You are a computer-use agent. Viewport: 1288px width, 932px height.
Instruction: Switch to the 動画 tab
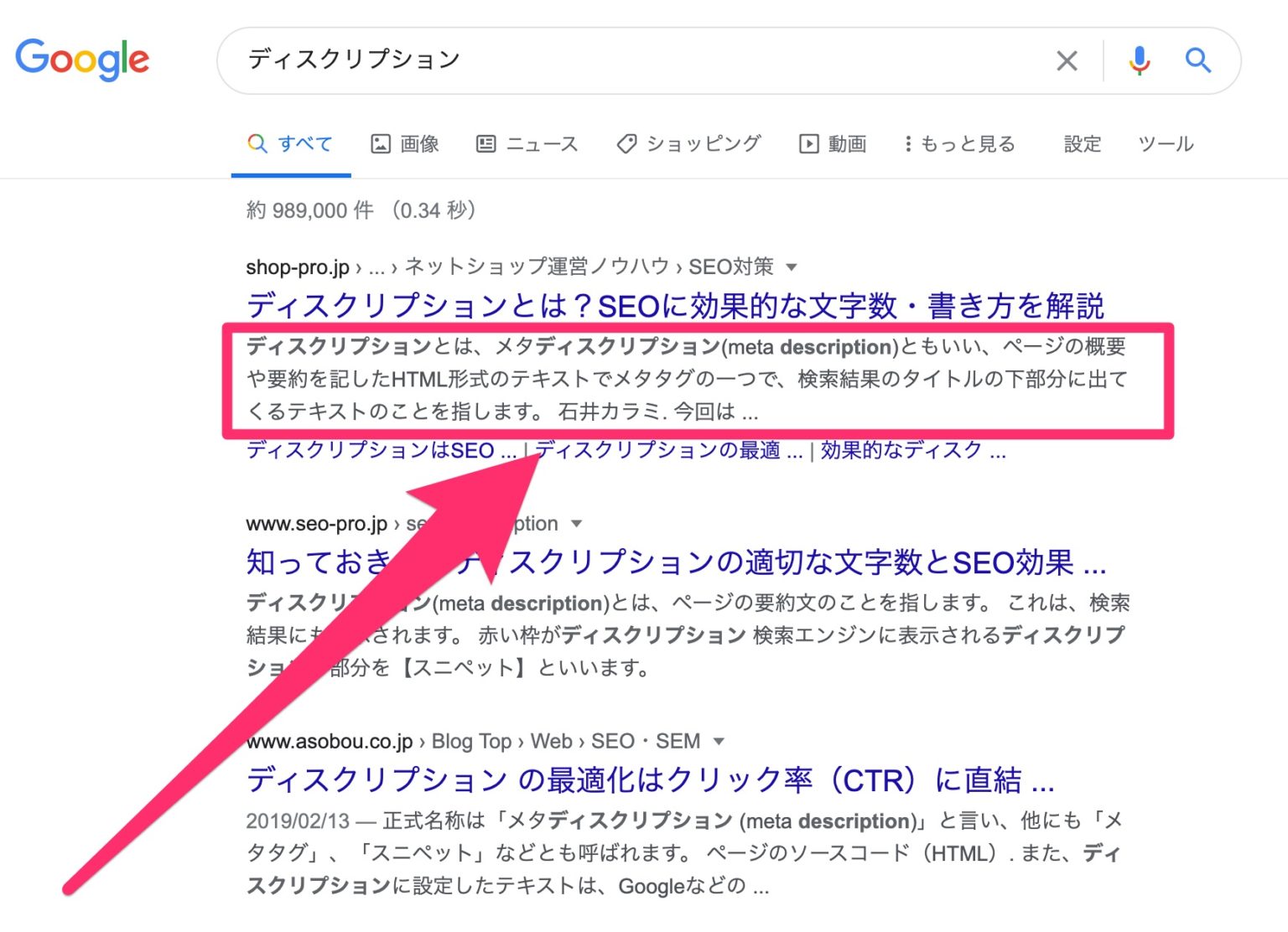[849, 143]
